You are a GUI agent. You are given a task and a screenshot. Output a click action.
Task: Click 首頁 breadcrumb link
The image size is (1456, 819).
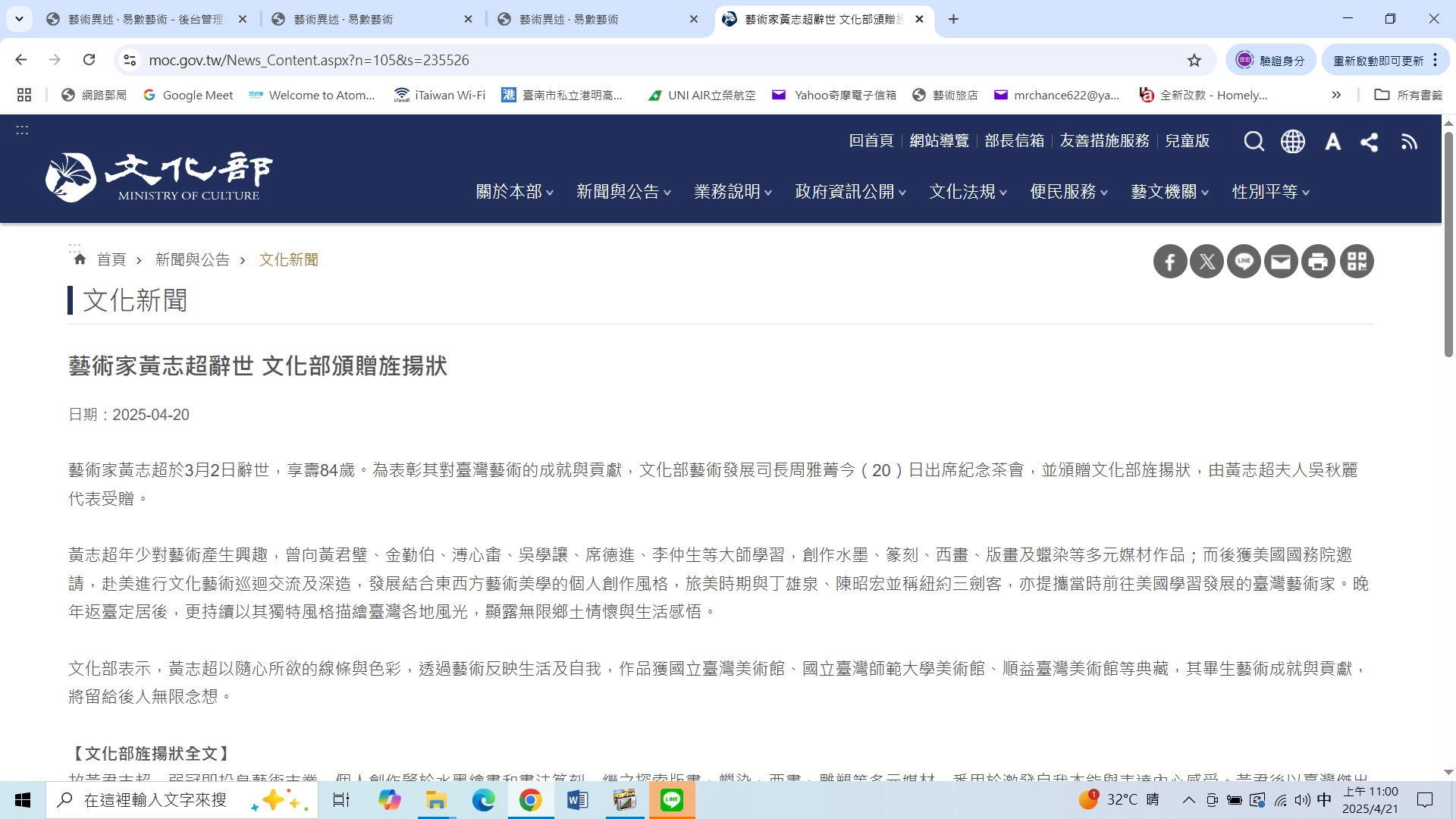(x=111, y=260)
